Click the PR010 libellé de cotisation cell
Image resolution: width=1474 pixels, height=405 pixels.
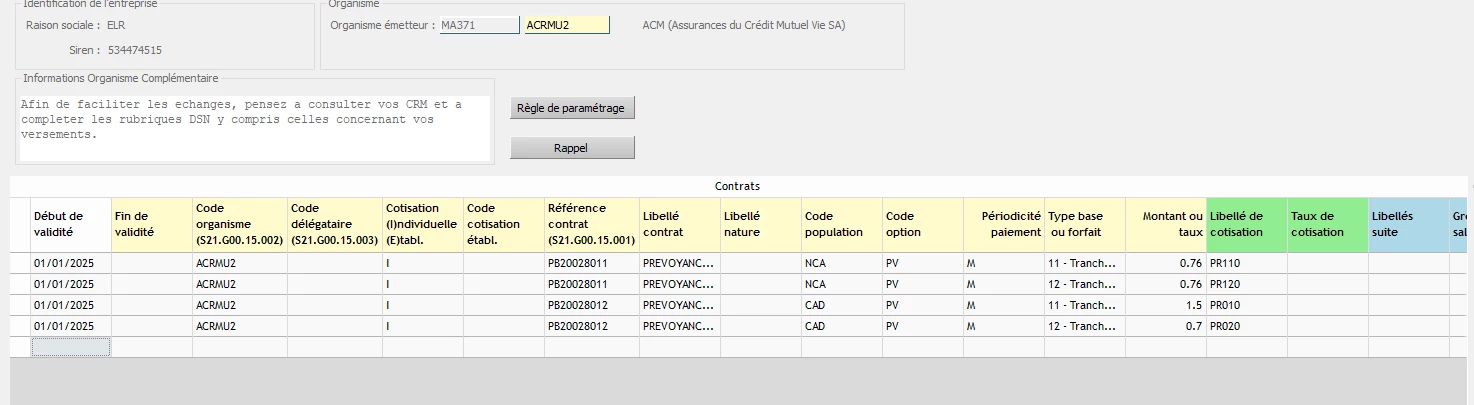coord(1246,305)
